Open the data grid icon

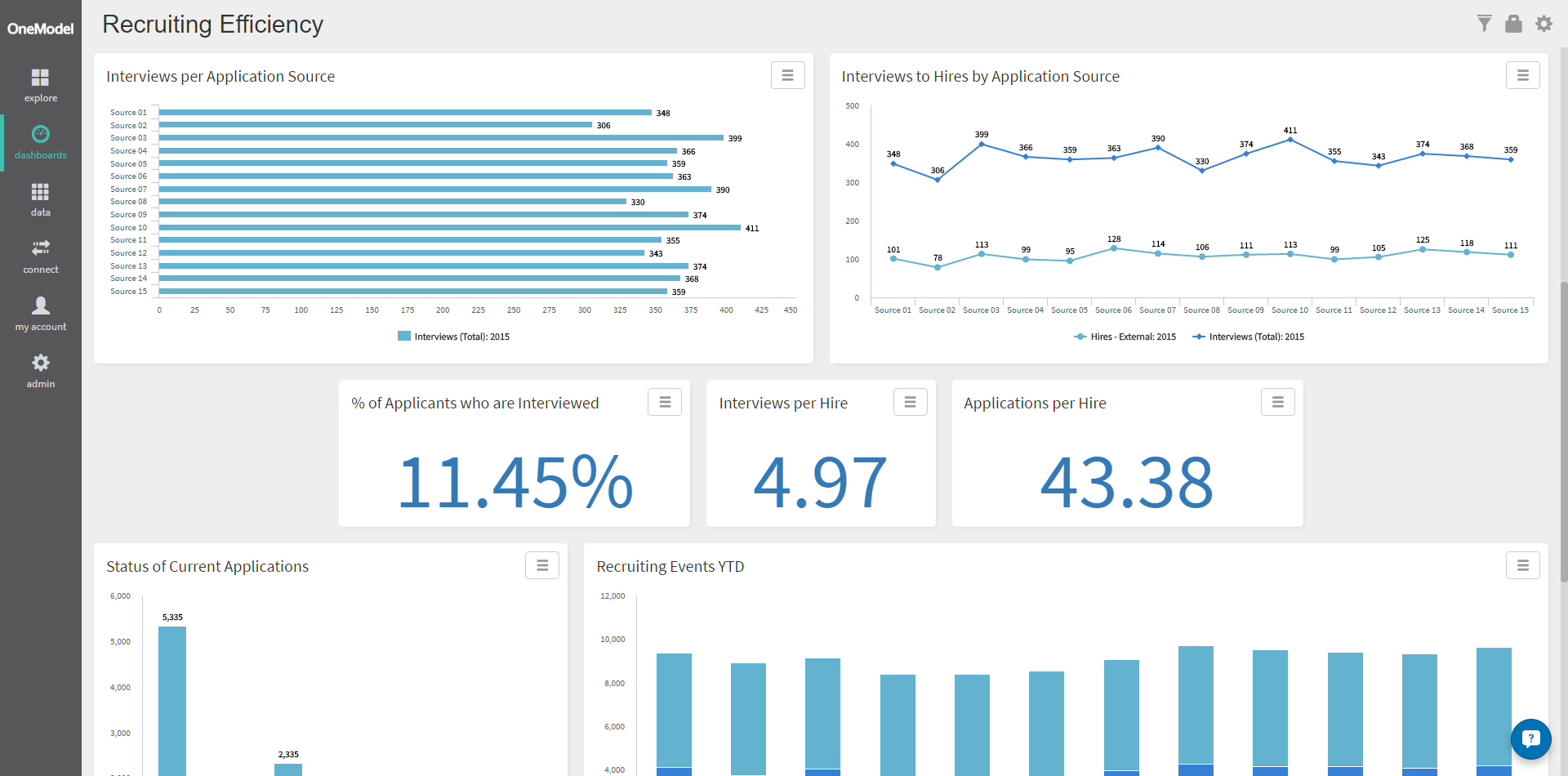[x=40, y=192]
